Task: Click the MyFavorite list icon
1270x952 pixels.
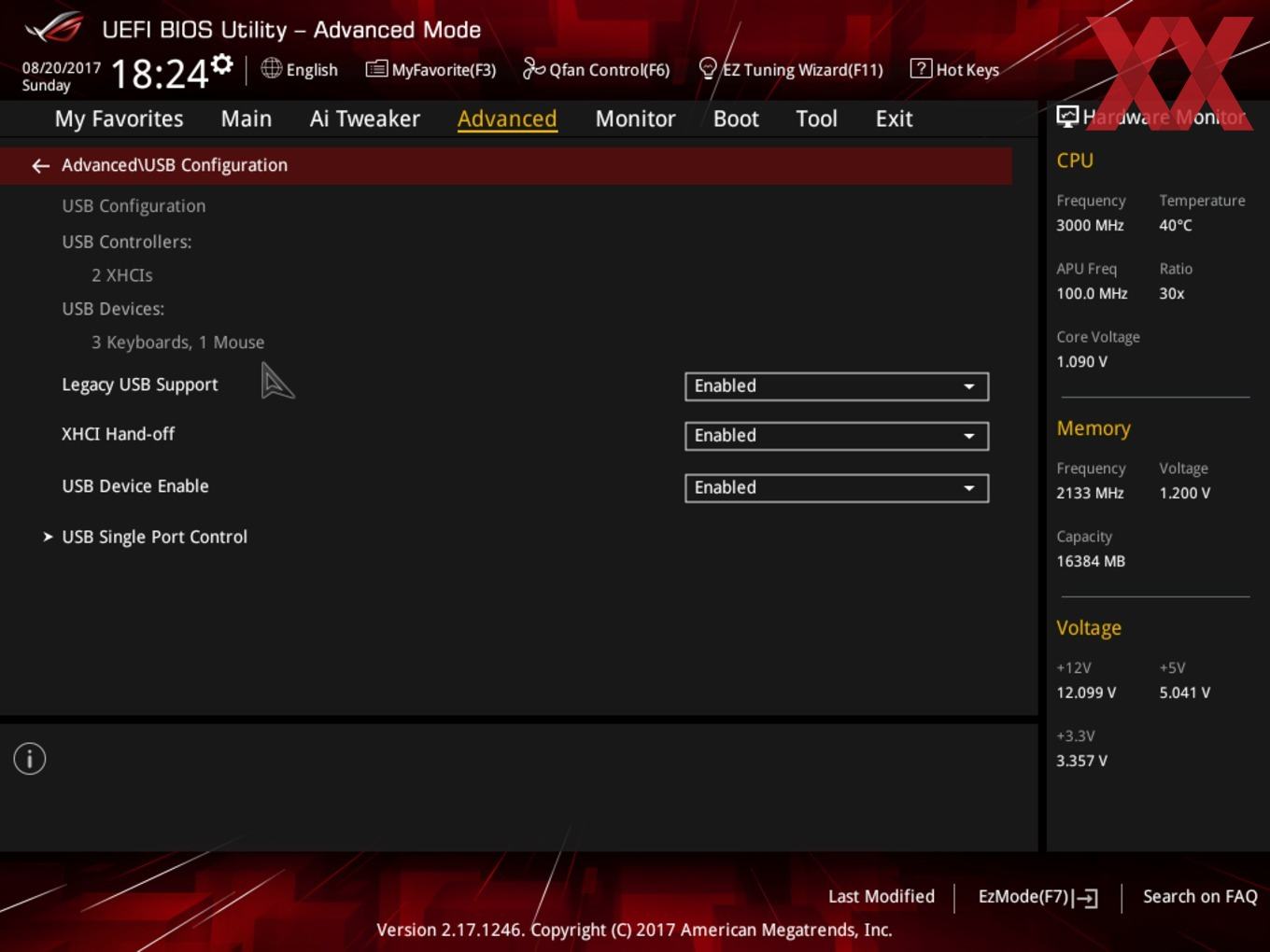Action: [376, 69]
